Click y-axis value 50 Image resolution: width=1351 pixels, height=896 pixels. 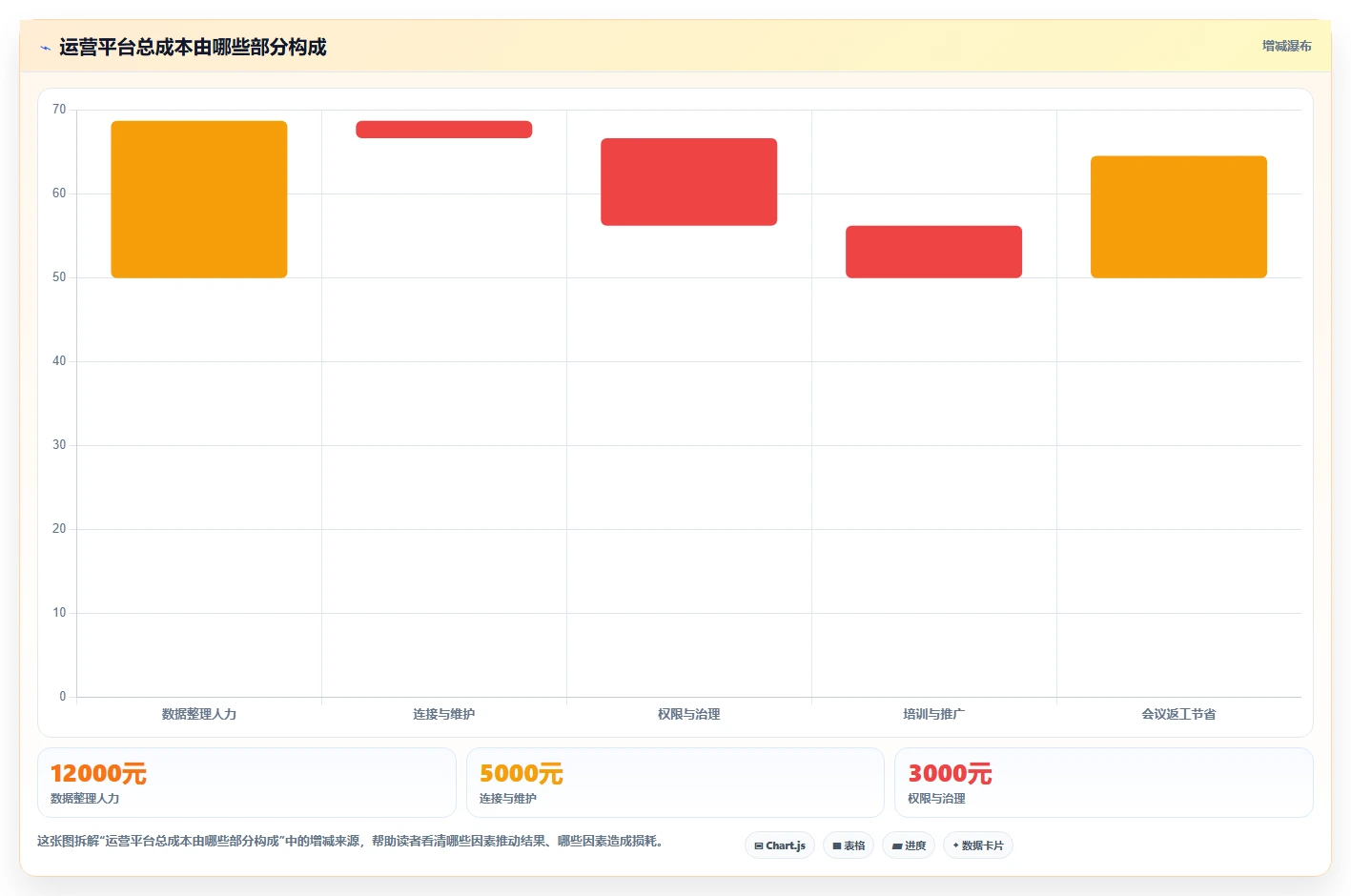[59, 277]
